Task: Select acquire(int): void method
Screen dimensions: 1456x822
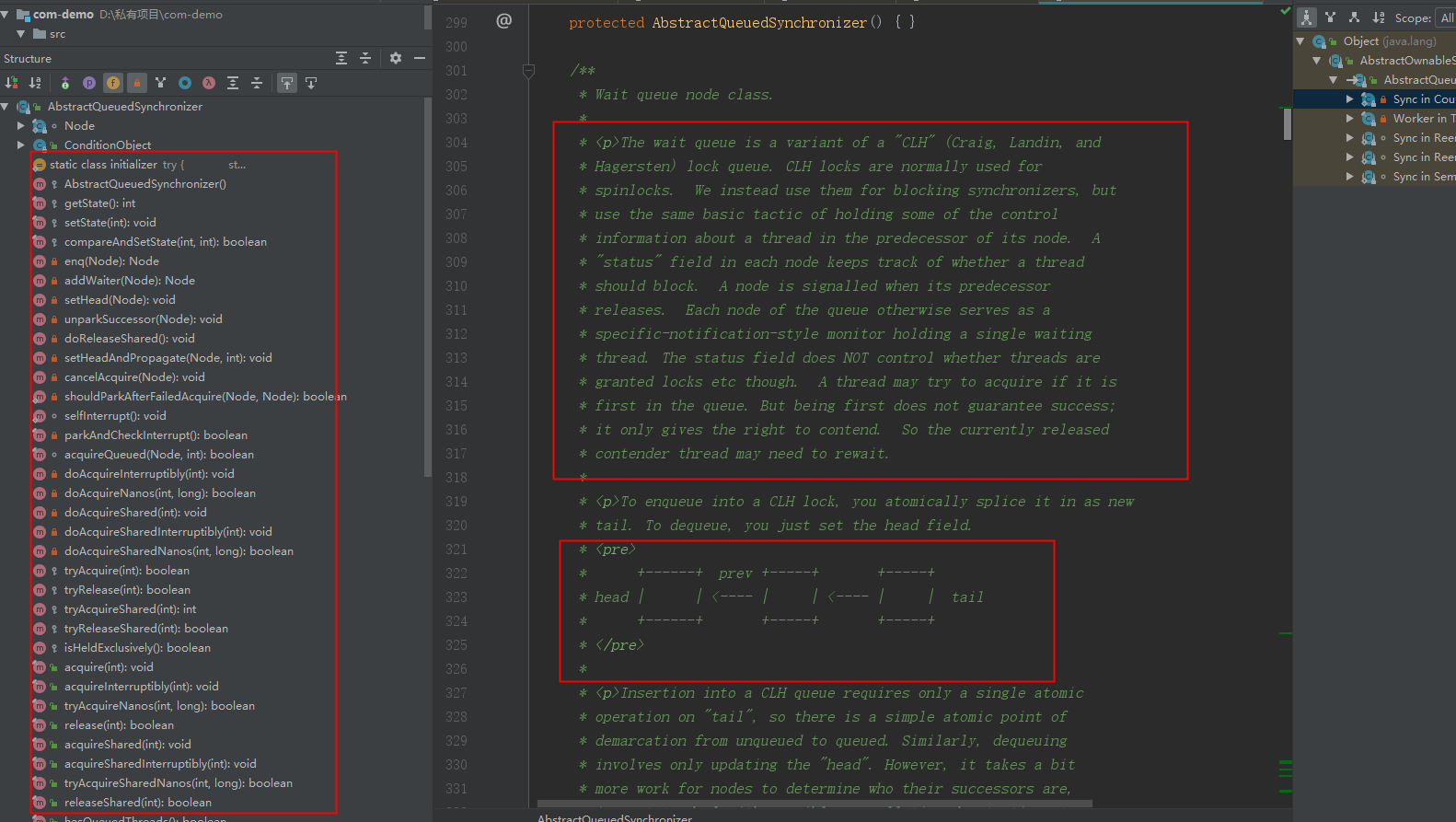Action: (109, 667)
